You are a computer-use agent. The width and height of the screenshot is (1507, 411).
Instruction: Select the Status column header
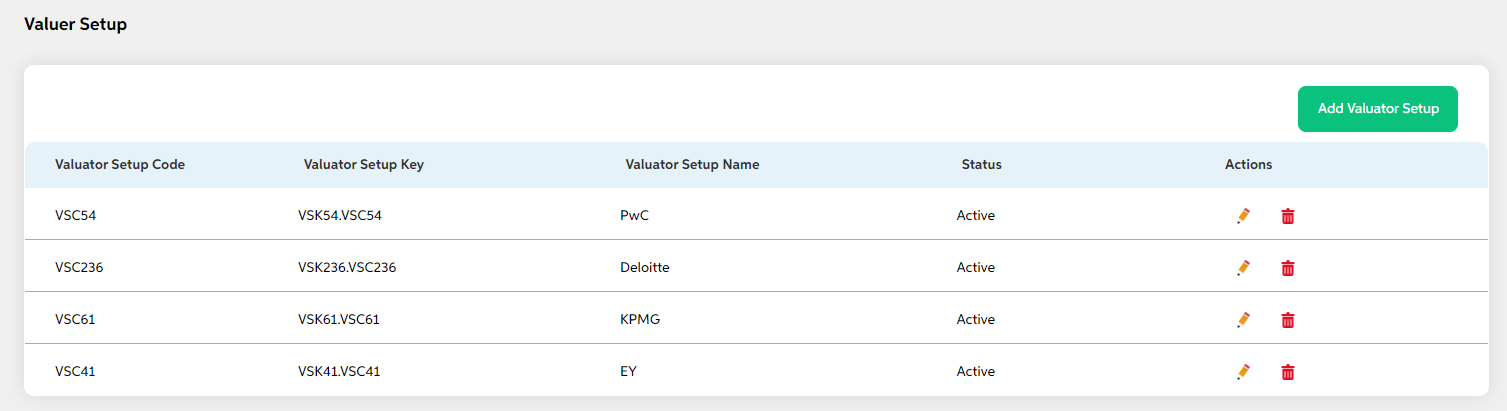point(981,164)
